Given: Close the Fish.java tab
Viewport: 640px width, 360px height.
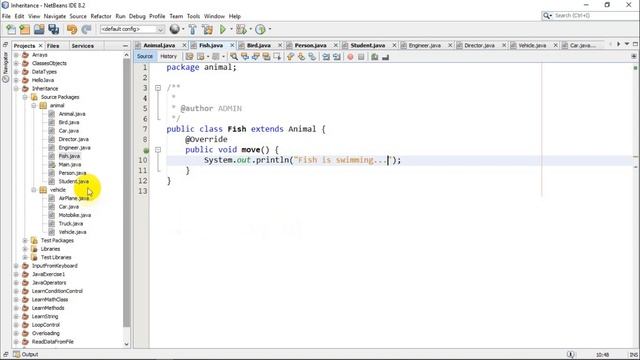Looking at the screenshot, I should [x=232, y=45].
